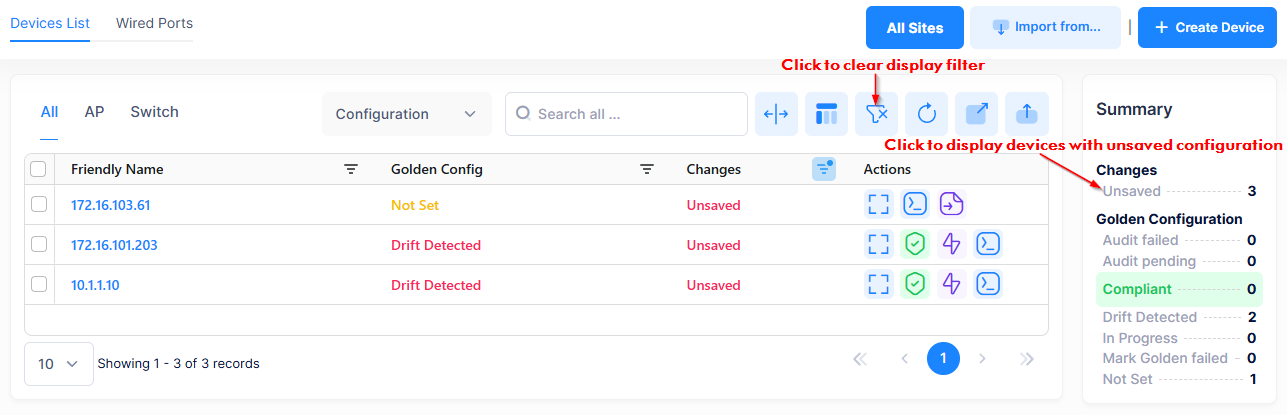Open the column layout chooser icon
1287x415 pixels.
[x=826, y=114]
